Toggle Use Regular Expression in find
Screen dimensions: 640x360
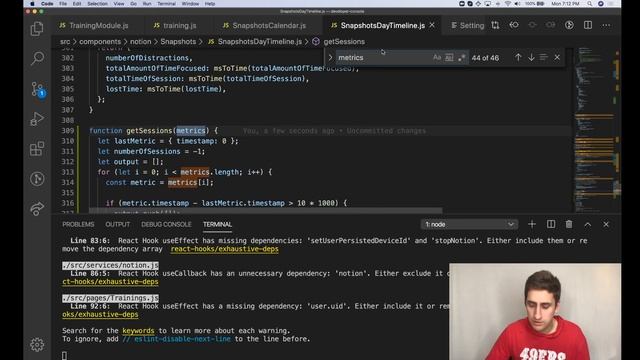462,58
